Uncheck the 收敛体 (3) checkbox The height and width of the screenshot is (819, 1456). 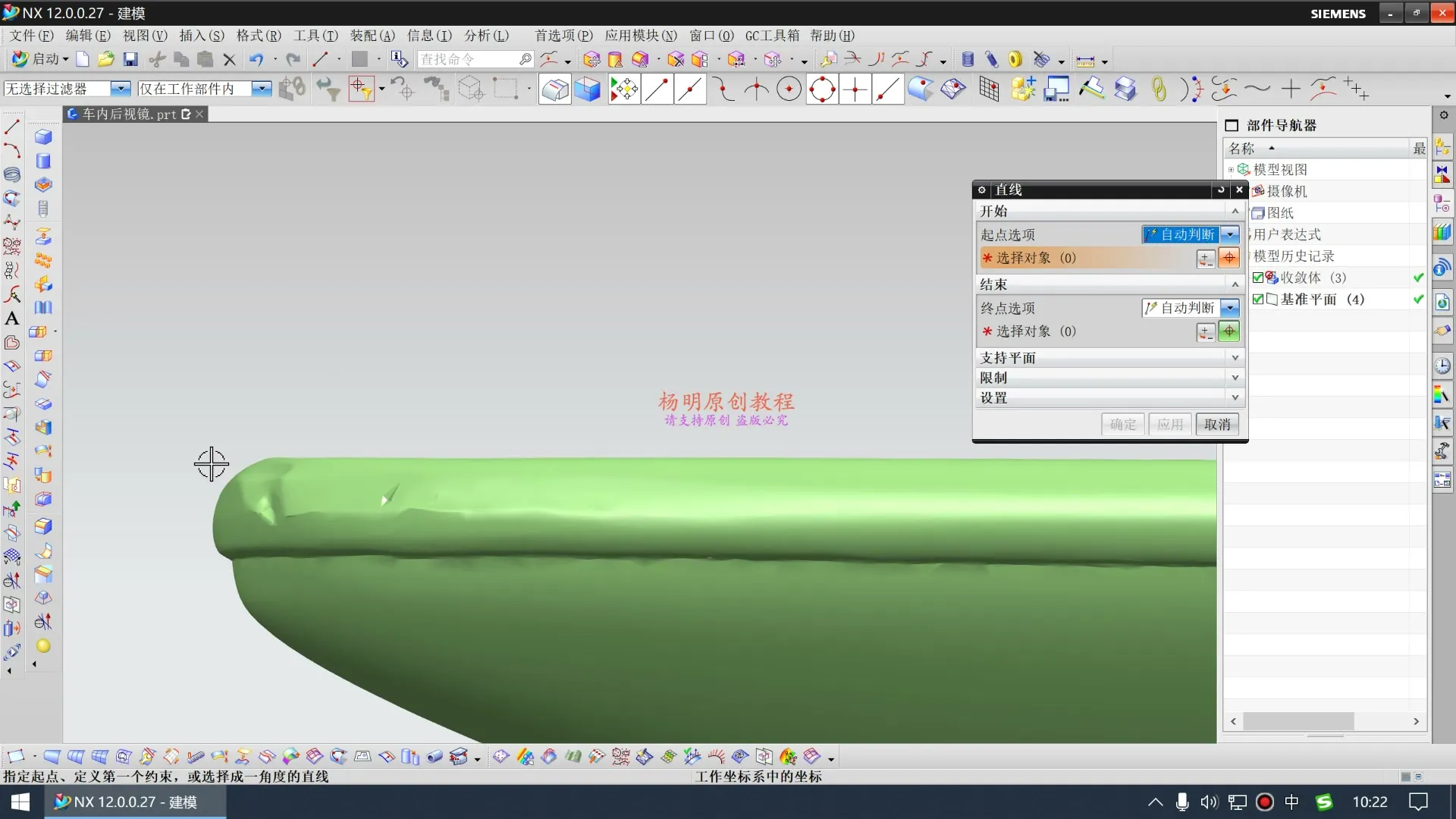[x=1258, y=278]
